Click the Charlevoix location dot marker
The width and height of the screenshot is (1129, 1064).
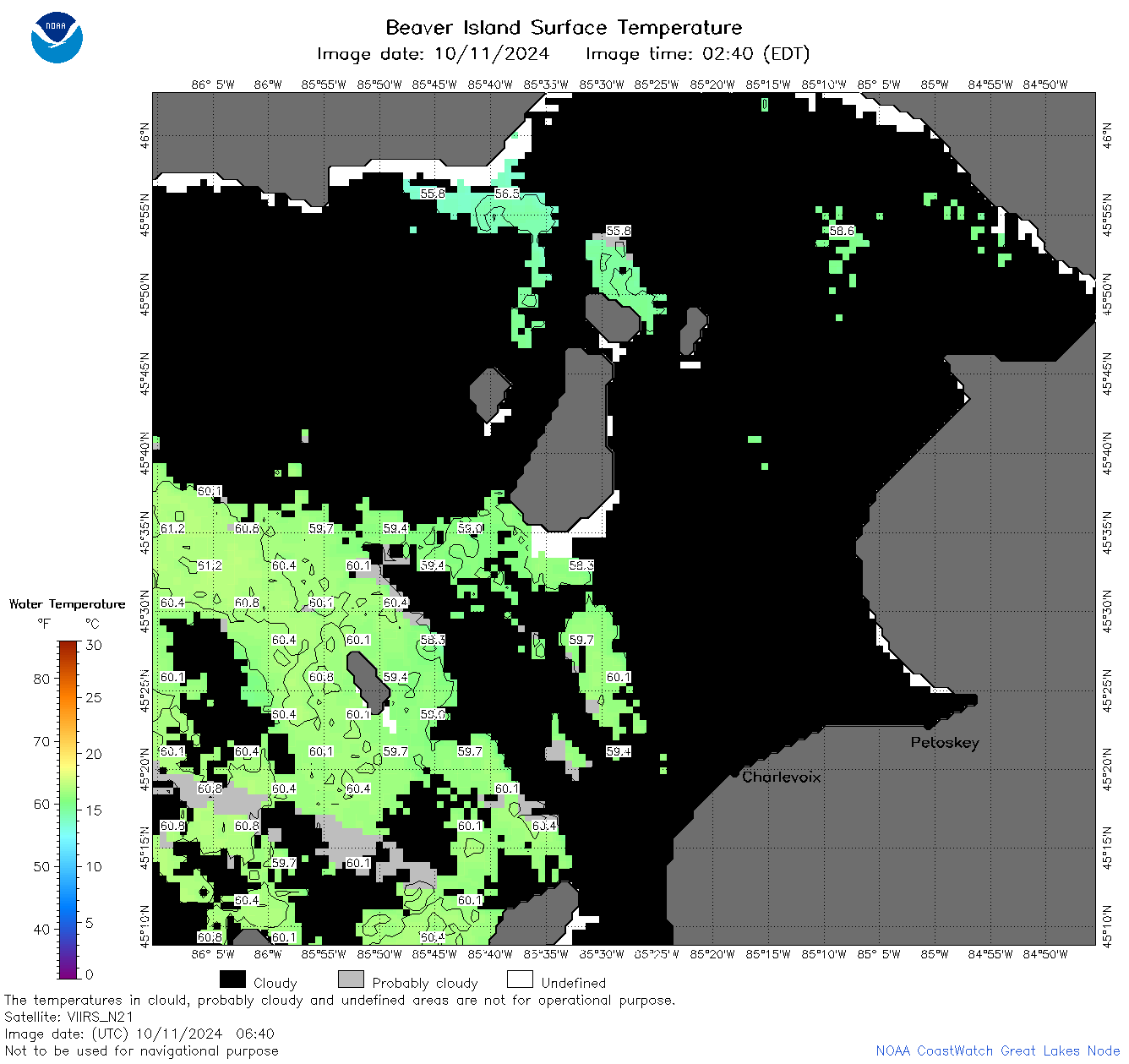tap(734, 773)
